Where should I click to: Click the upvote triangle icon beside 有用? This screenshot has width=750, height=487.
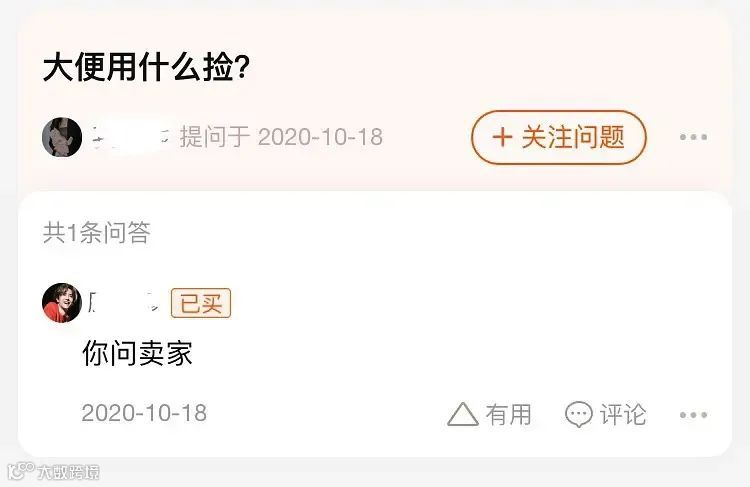point(463,414)
